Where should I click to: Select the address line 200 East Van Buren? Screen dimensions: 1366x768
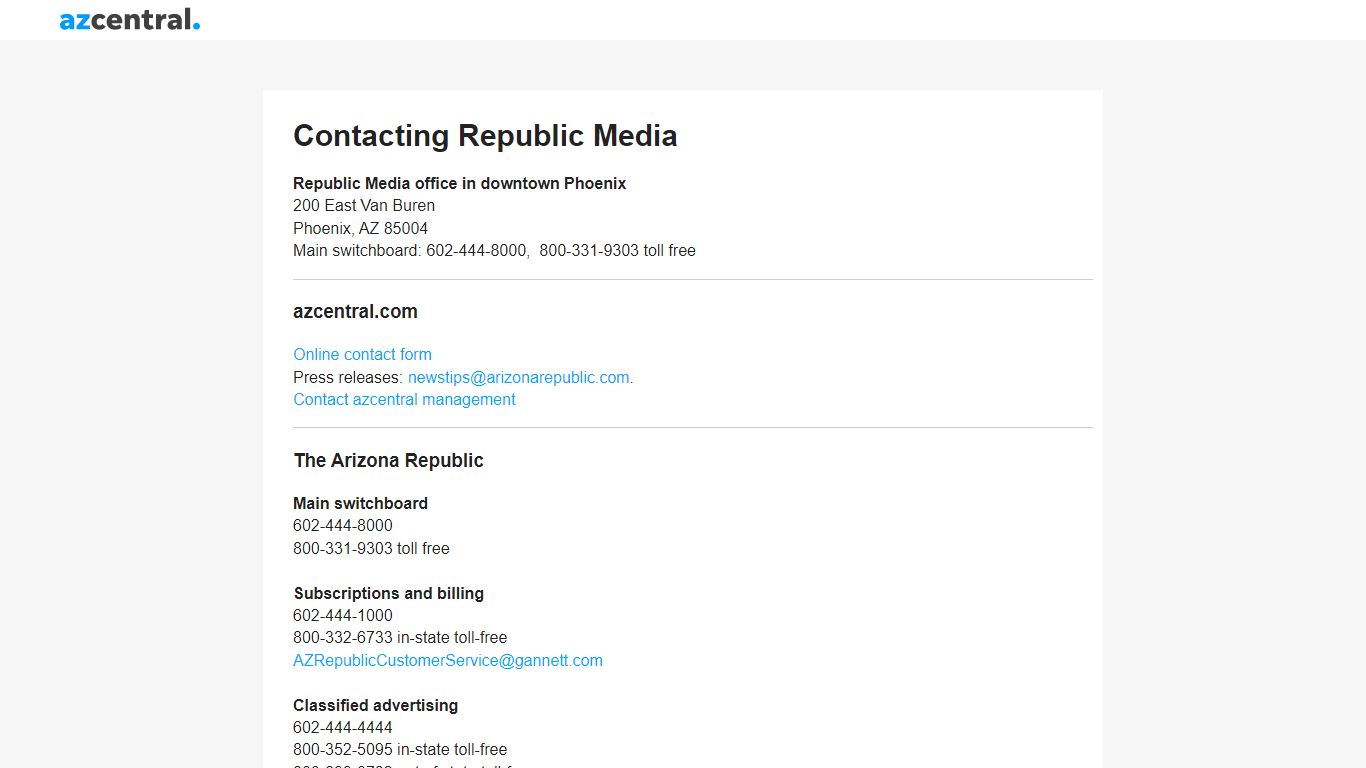point(364,205)
